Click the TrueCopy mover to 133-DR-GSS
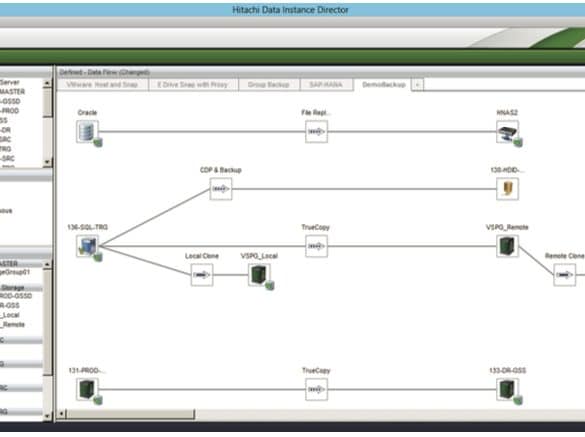 coord(316,389)
